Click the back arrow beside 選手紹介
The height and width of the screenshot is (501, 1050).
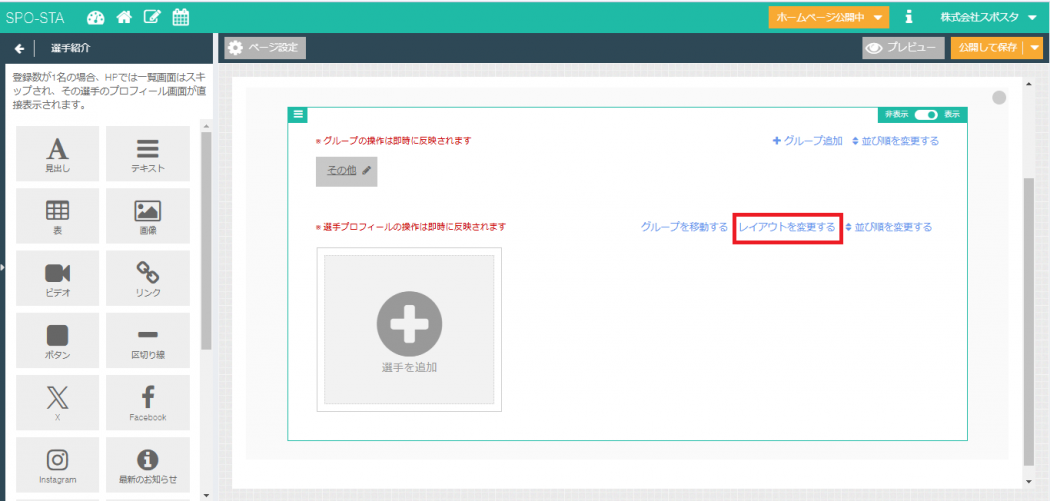(x=19, y=48)
